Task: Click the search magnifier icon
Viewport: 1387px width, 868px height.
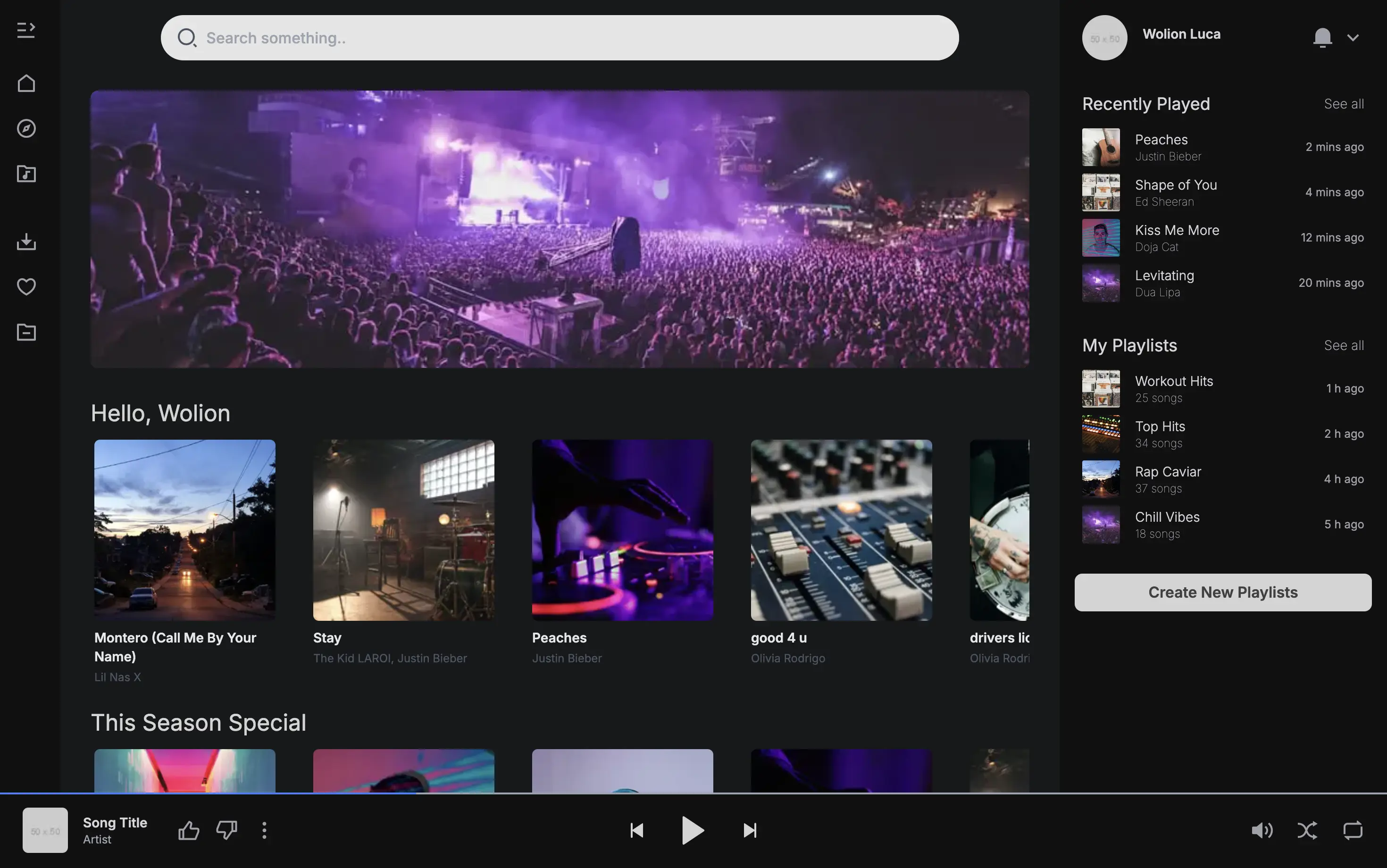Action: [186, 38]
